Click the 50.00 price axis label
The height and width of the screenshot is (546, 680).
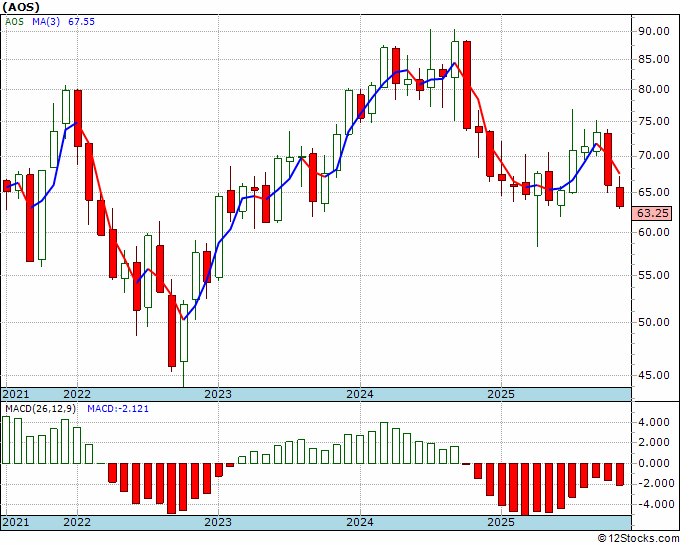coord(654,322)
